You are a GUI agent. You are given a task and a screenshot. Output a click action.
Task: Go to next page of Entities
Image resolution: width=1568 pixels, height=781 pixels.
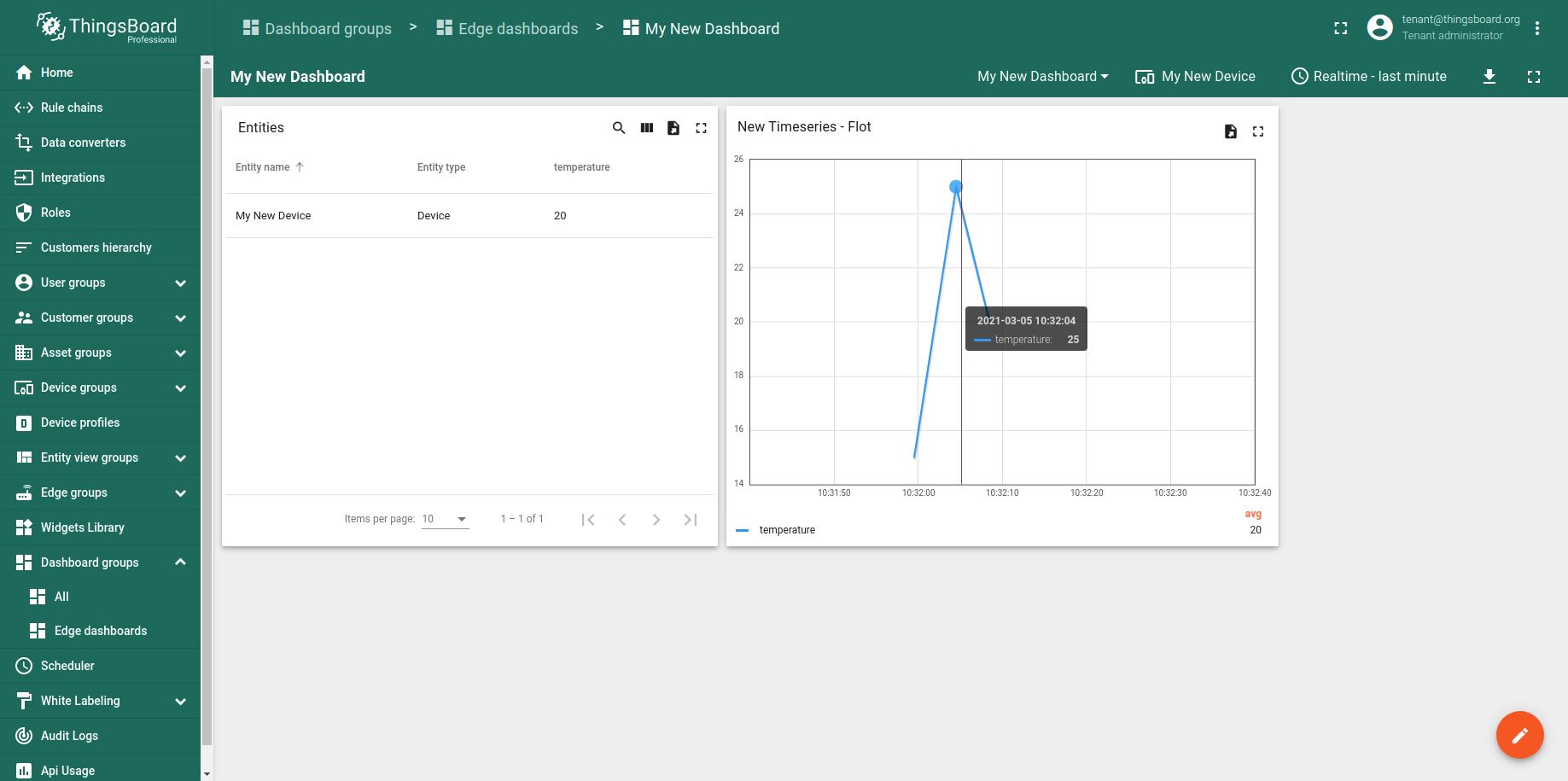656,519
